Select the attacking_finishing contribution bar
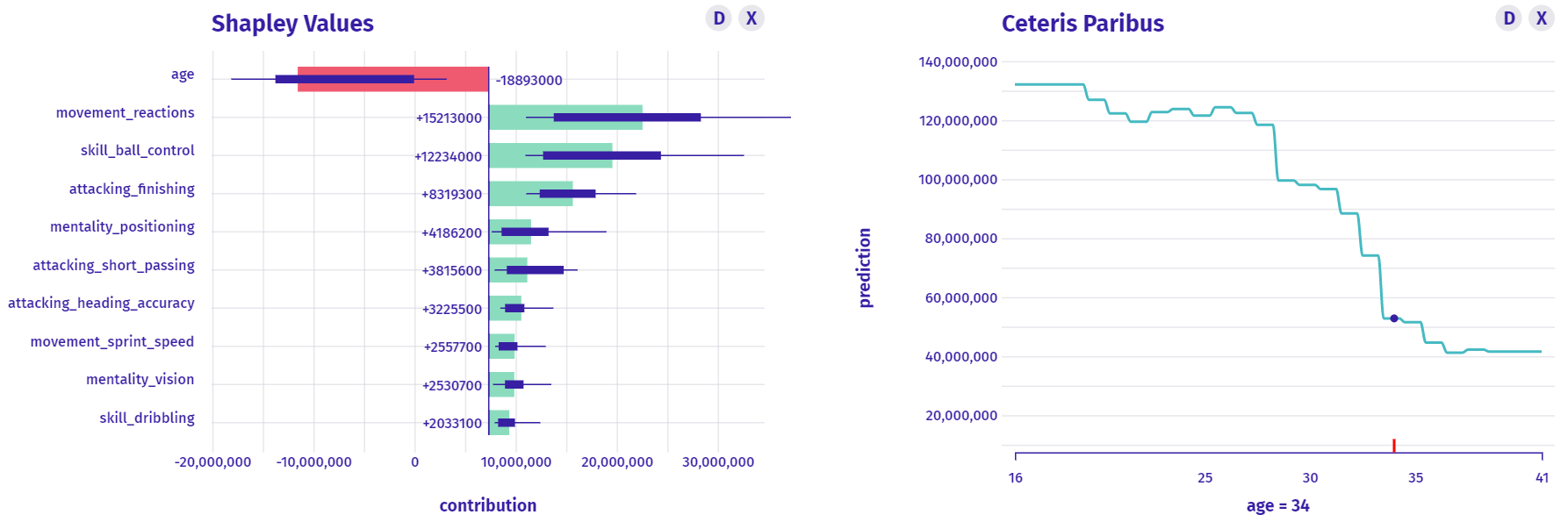This screenshot has width=1568, height=522. coord(530,194)
